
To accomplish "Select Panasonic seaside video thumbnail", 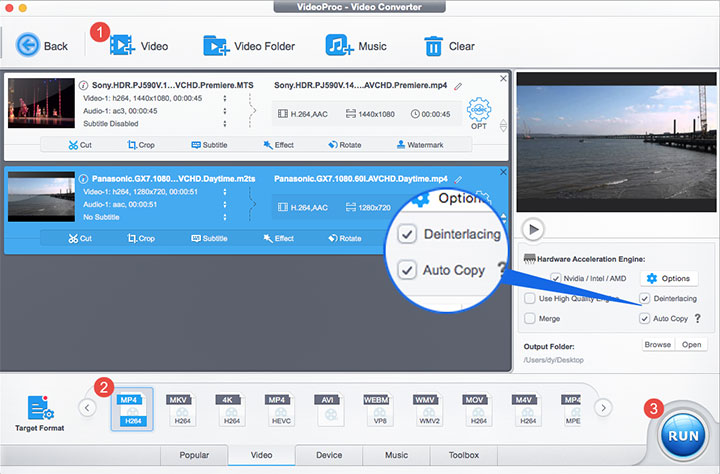I will (x=41, y=197).
